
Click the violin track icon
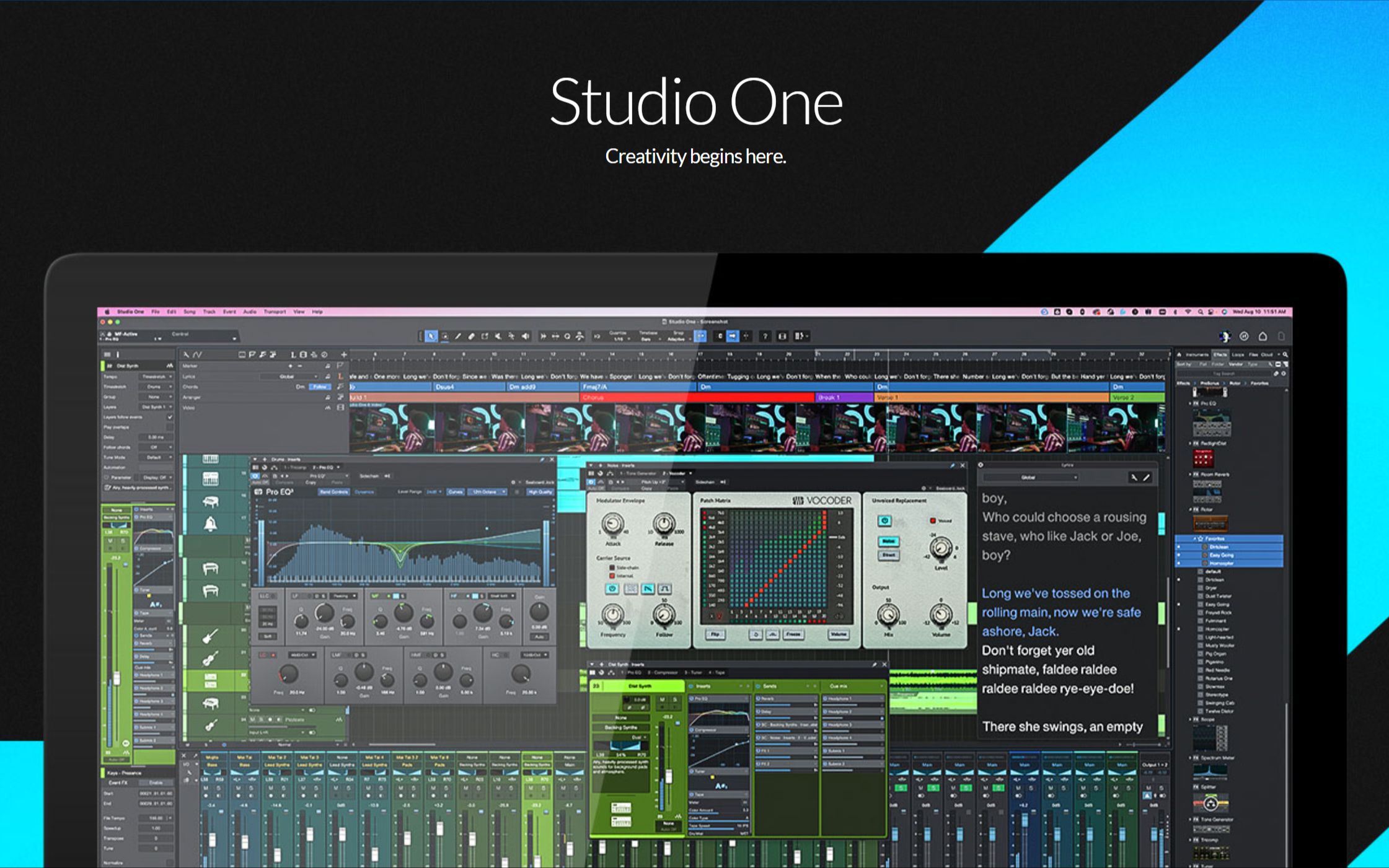(x=211, y=659)
